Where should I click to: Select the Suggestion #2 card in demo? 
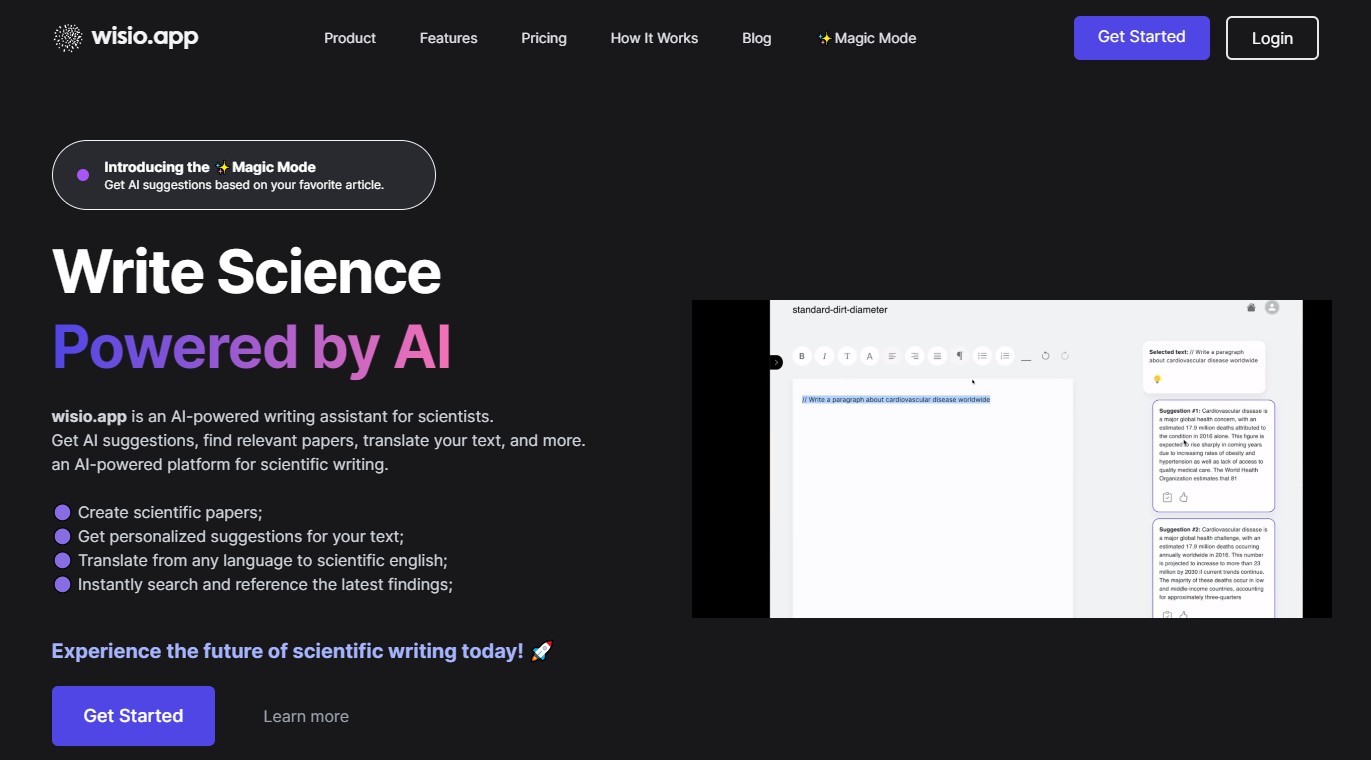(1214, 568)
